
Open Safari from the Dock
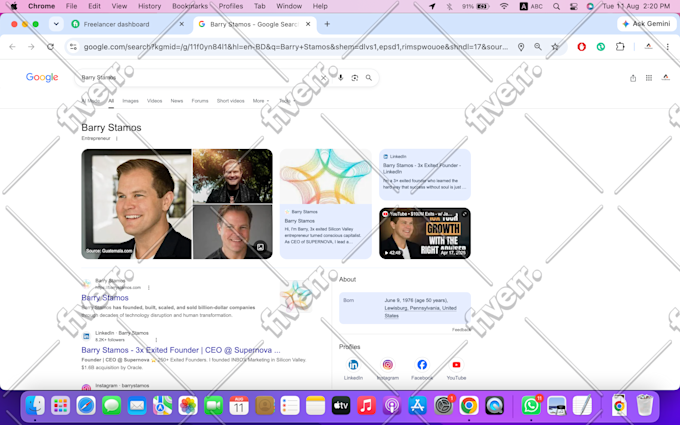(x=86, y=406)
